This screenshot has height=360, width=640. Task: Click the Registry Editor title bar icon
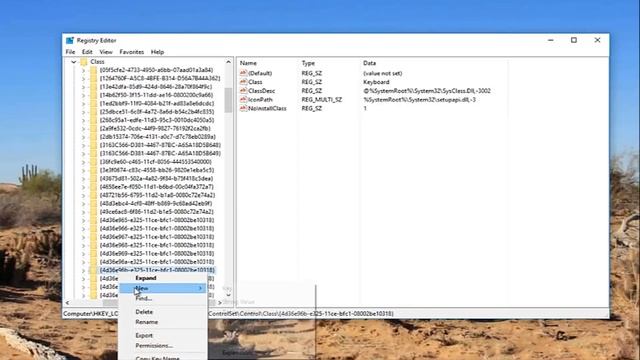click(70, 40)
